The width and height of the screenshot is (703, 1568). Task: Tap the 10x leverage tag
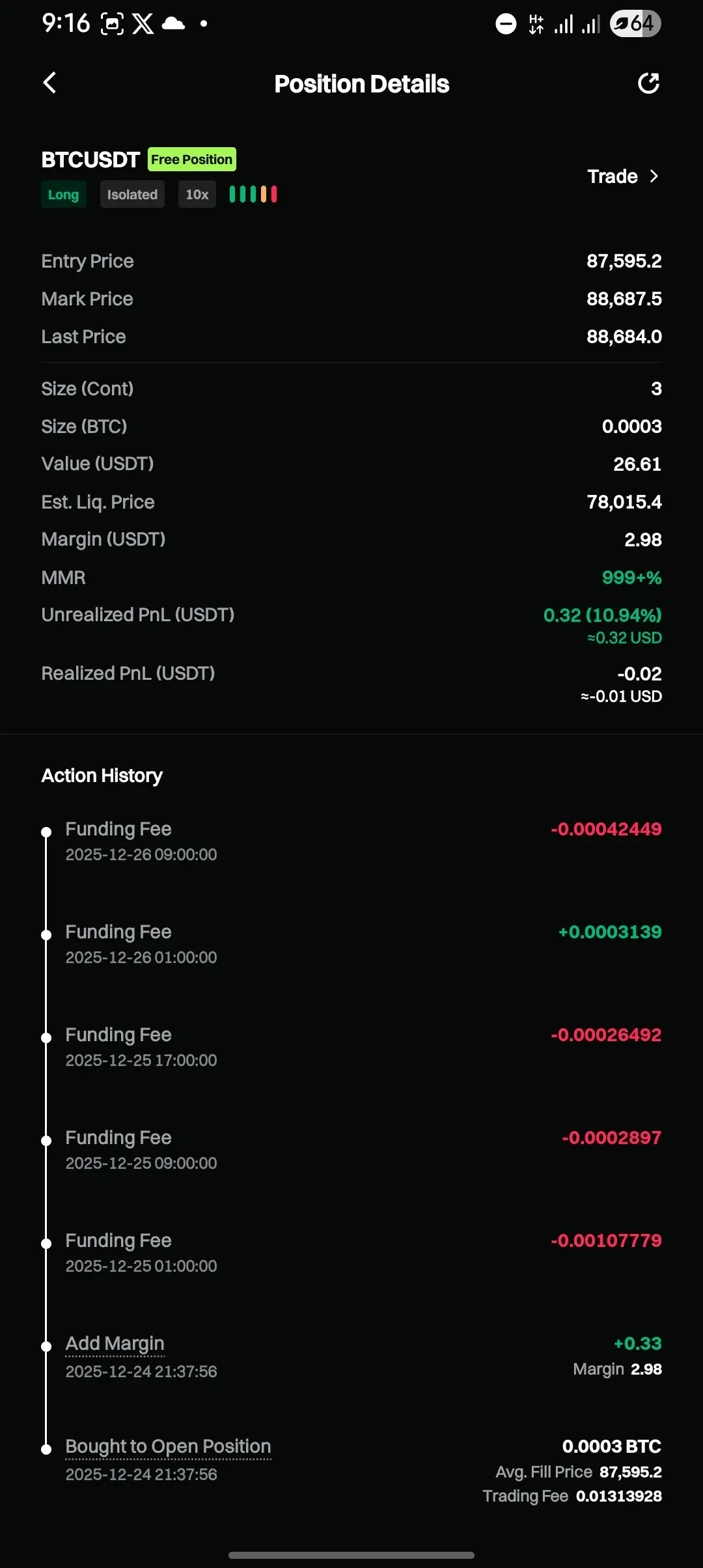(197, 195)
